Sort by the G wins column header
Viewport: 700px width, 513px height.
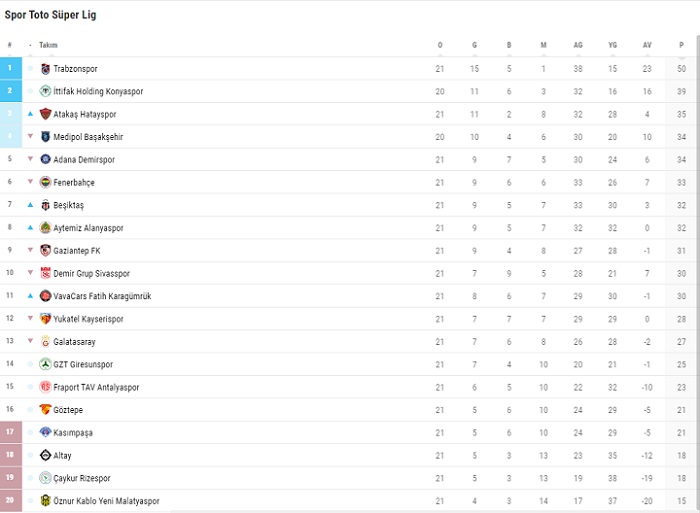[474, 45]
